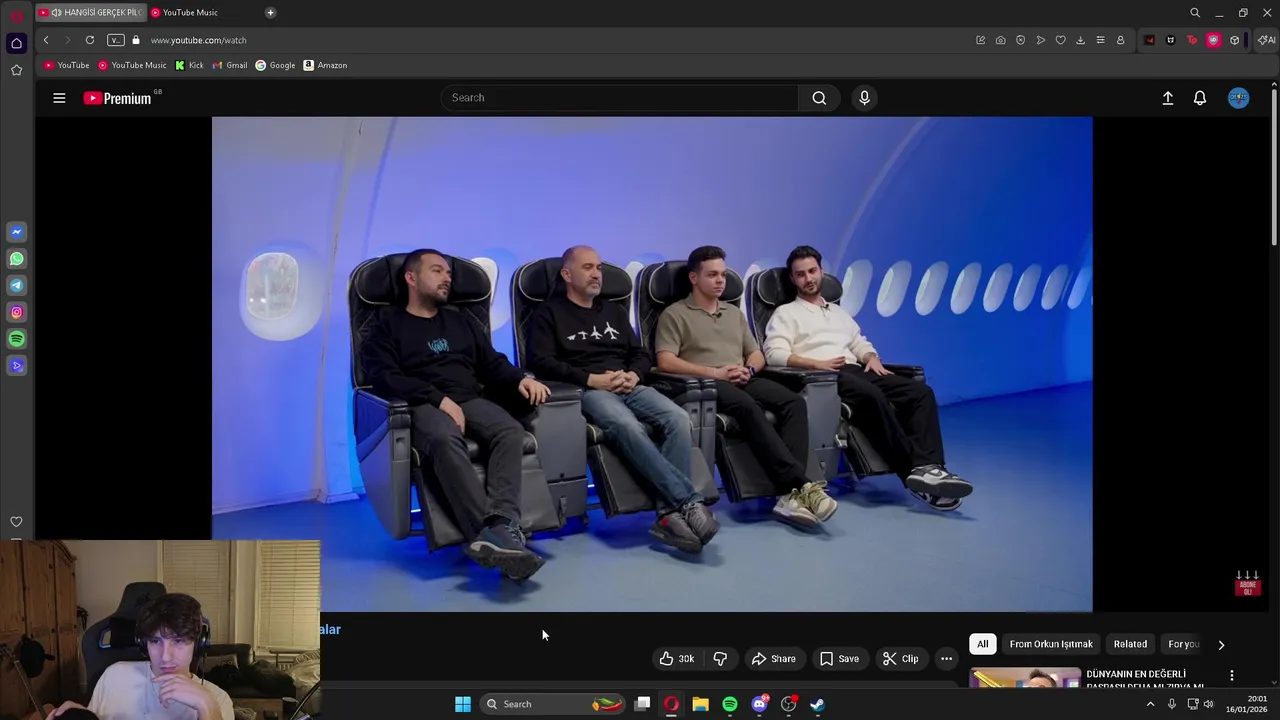Image resolution: width=1280 pixels, height=720 pixels.
Task: Show hidden system tray icons chevron
Action: point(1150,704)
